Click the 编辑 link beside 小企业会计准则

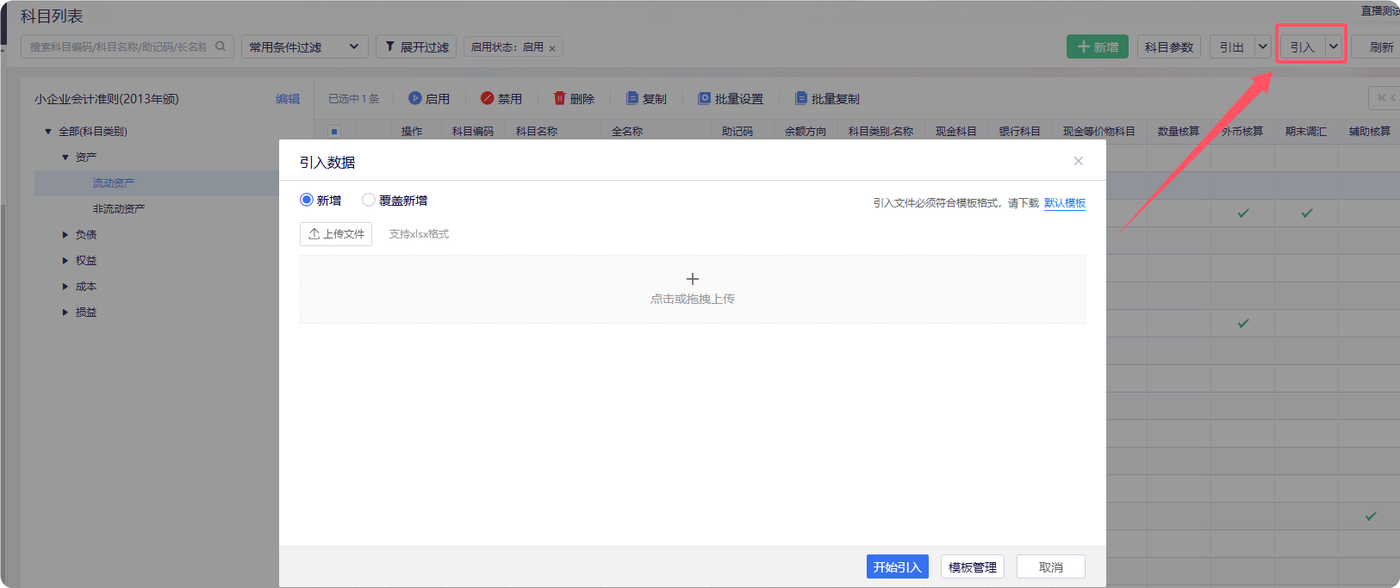click(288, 99)
